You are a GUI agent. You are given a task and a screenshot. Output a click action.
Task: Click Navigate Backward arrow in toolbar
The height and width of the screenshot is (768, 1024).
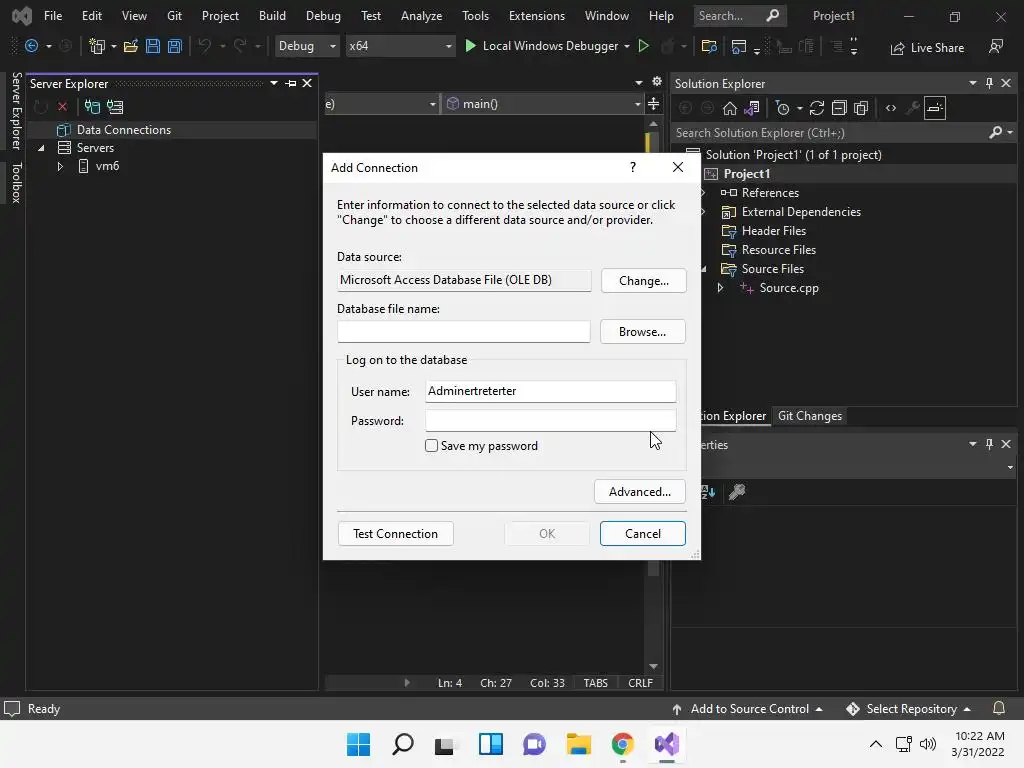(31, 46)
